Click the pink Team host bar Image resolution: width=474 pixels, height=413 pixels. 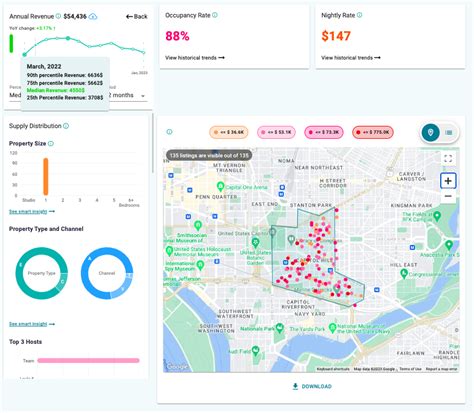[x=88, y=360]
